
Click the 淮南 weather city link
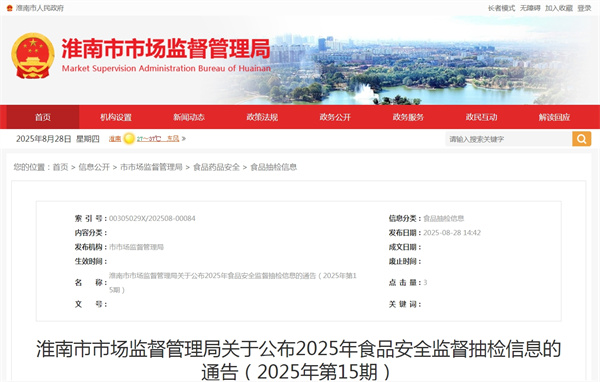115,139
